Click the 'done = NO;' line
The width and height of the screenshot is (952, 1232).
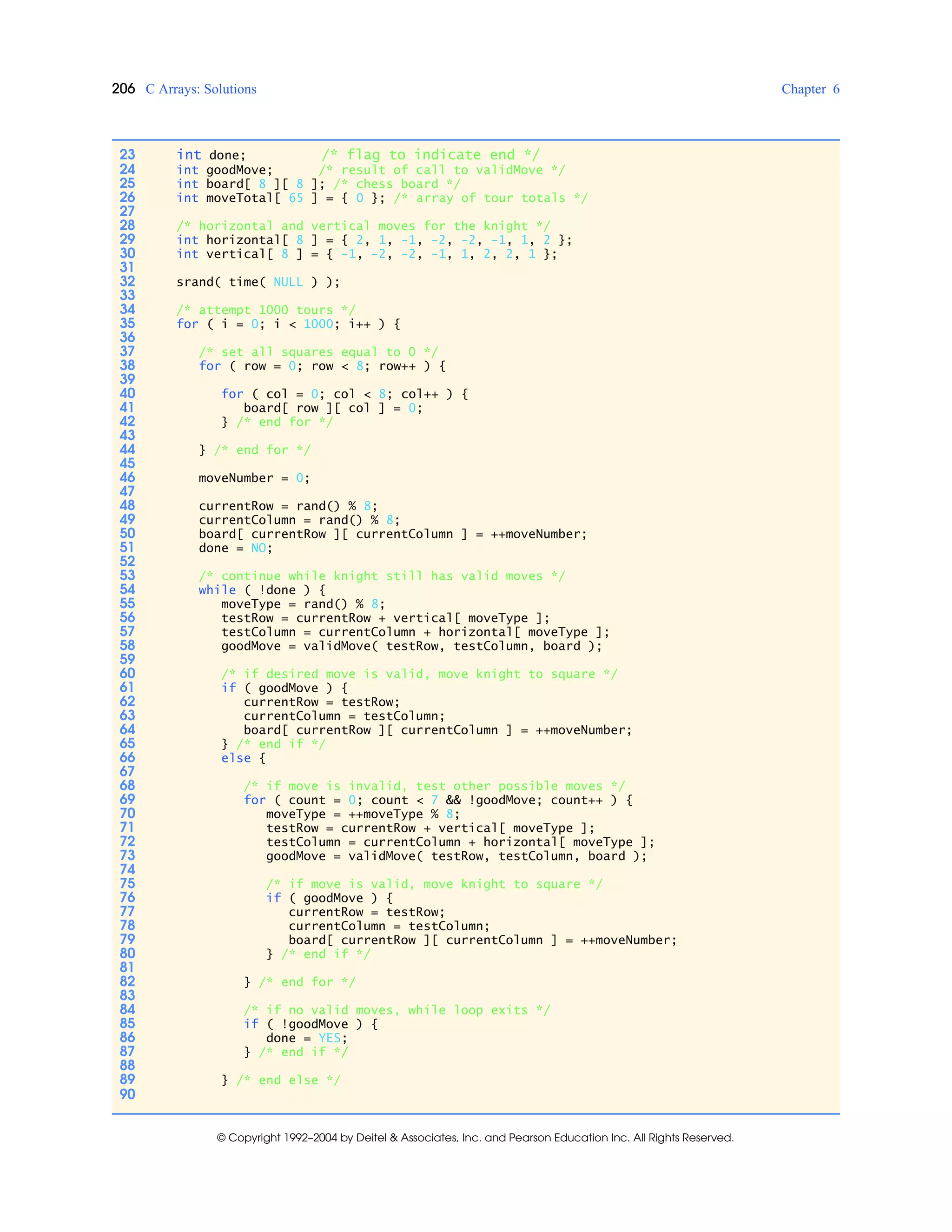click(x=235, y=548)
